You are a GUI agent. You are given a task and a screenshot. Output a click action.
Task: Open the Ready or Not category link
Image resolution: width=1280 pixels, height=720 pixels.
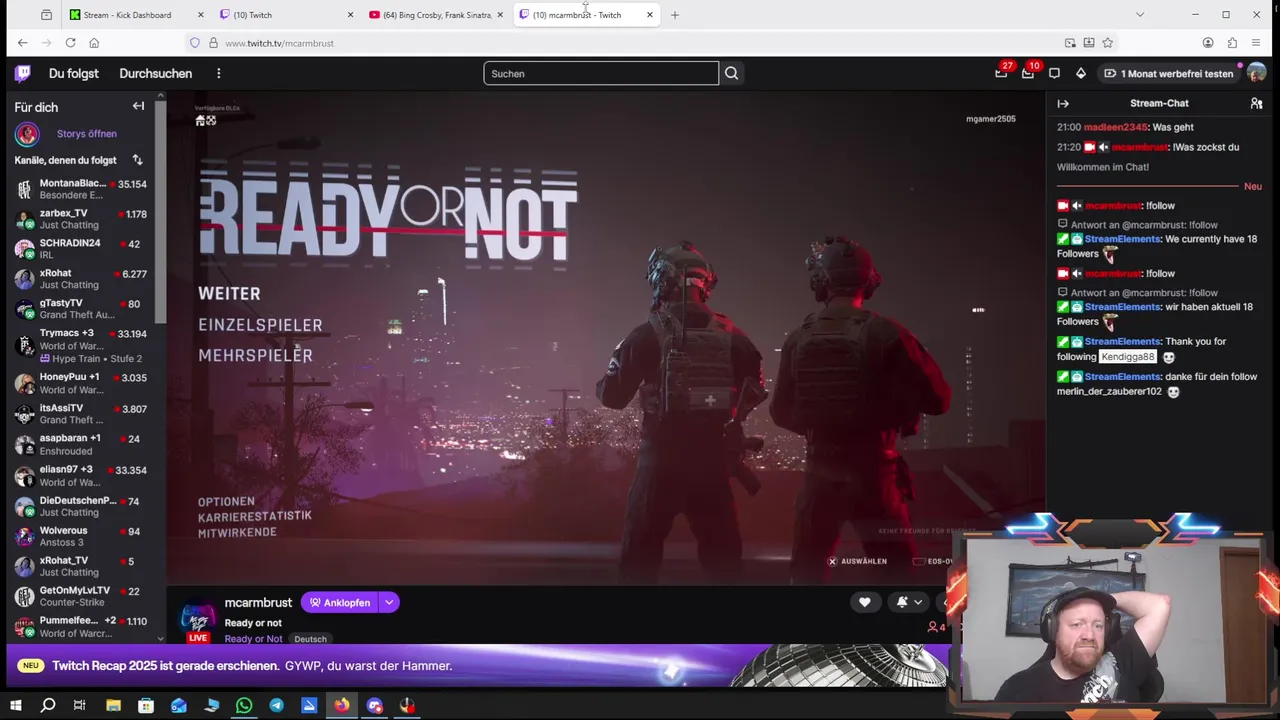coord(253,639)
